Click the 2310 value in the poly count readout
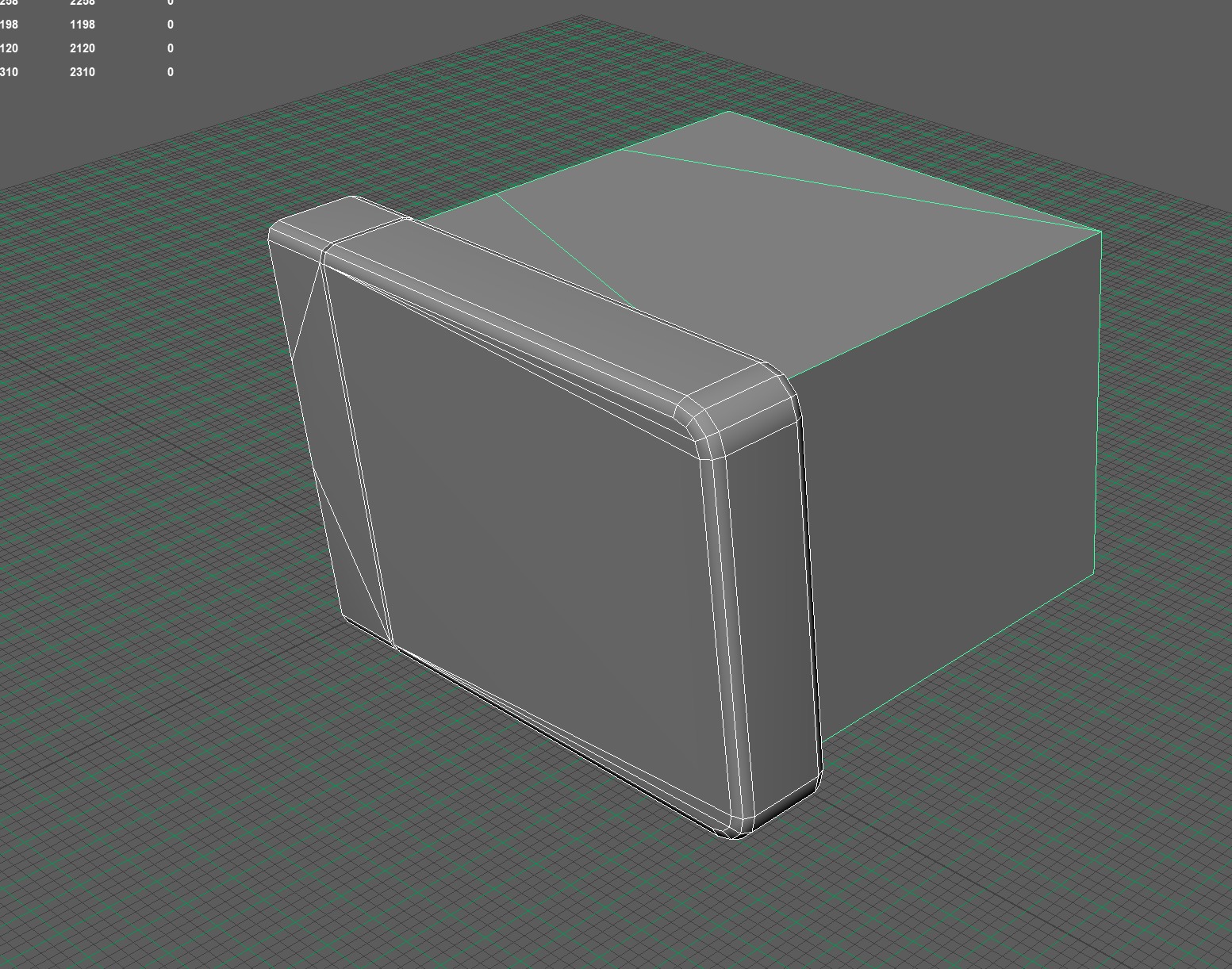 83,72
